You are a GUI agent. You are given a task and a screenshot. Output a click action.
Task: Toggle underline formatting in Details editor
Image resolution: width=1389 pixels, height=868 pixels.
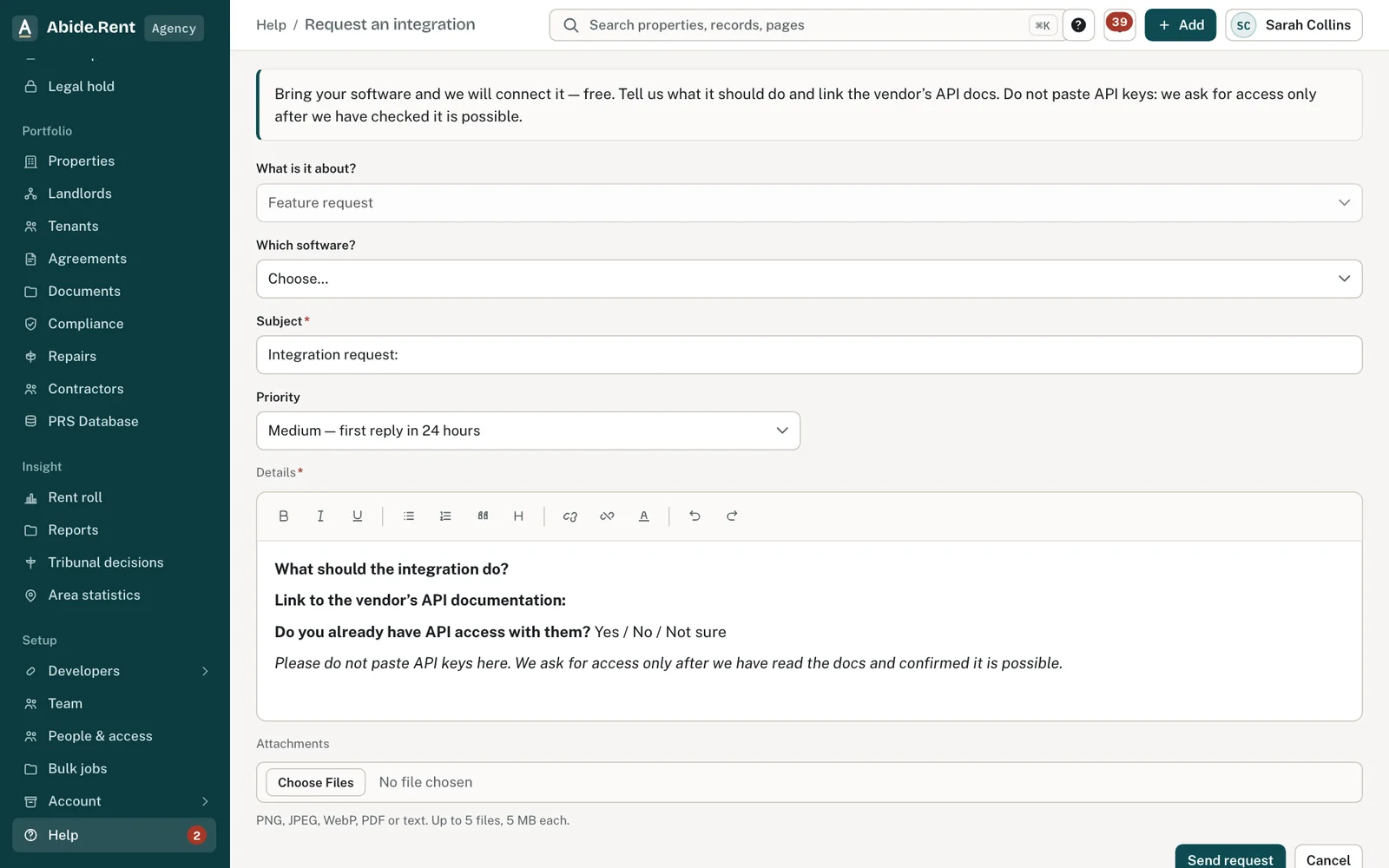coord(357,516)
